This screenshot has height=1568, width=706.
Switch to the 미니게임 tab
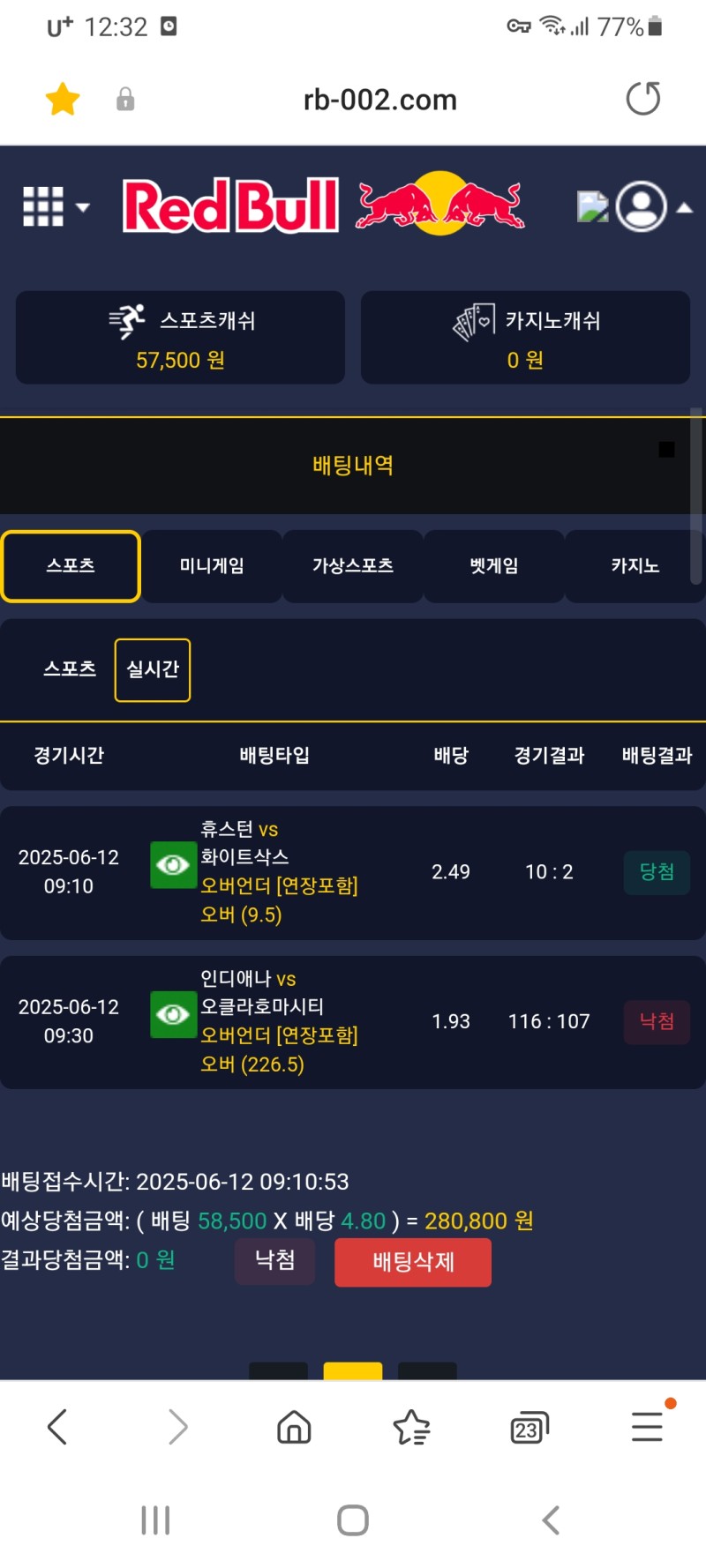click(212, 566)
